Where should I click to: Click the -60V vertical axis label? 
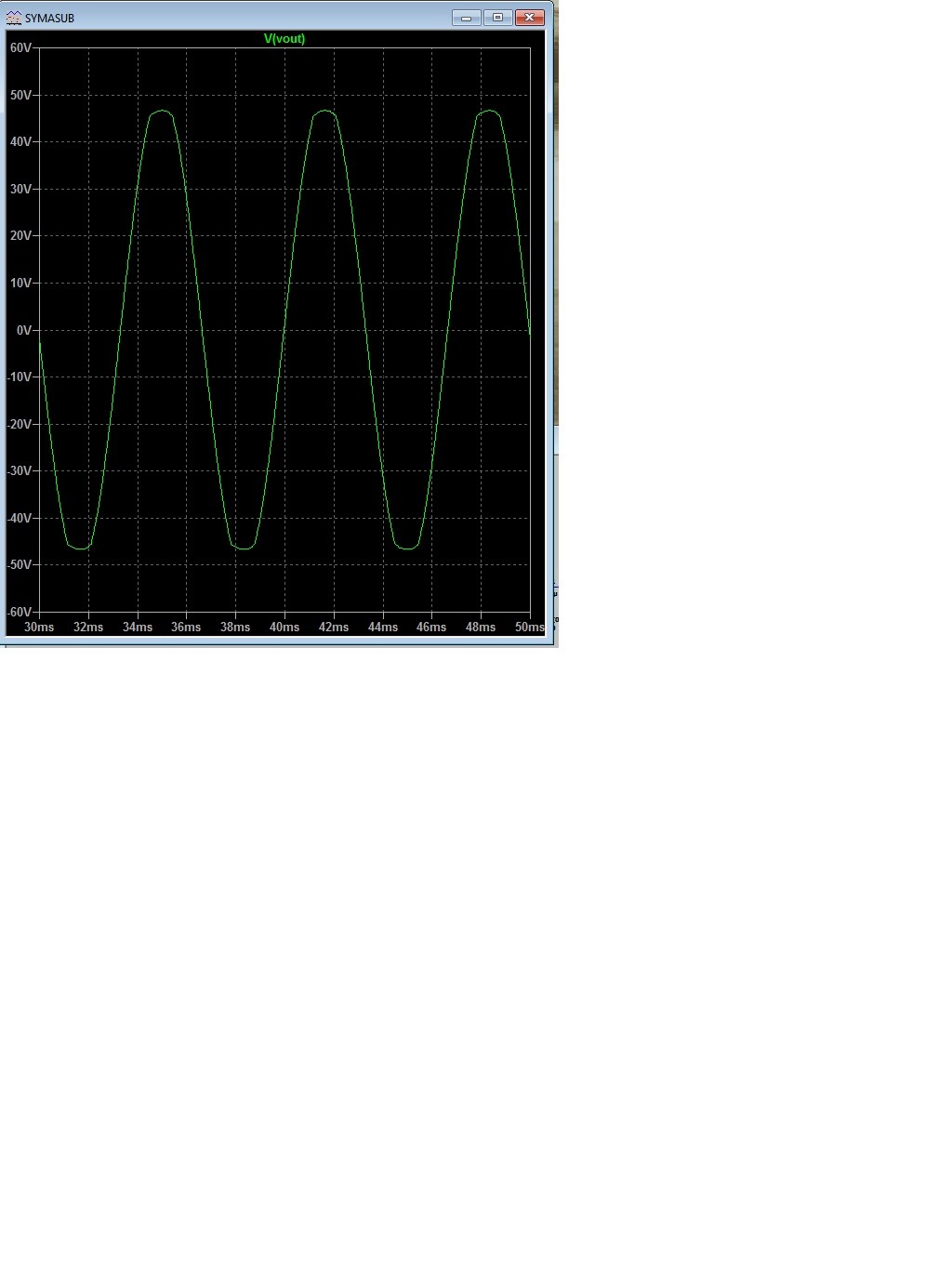point(20,612)
